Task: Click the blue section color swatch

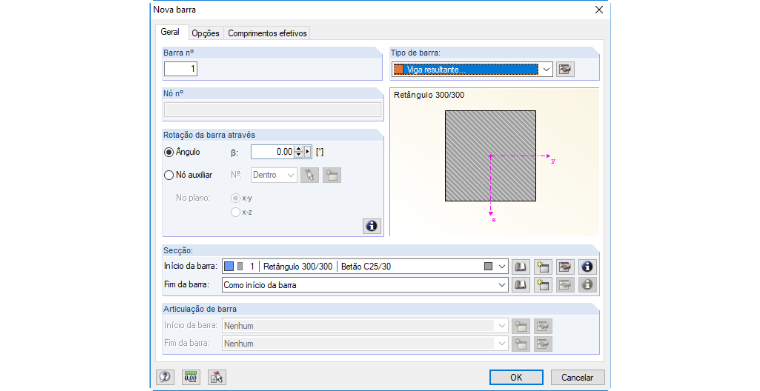Action: (229, 266)
